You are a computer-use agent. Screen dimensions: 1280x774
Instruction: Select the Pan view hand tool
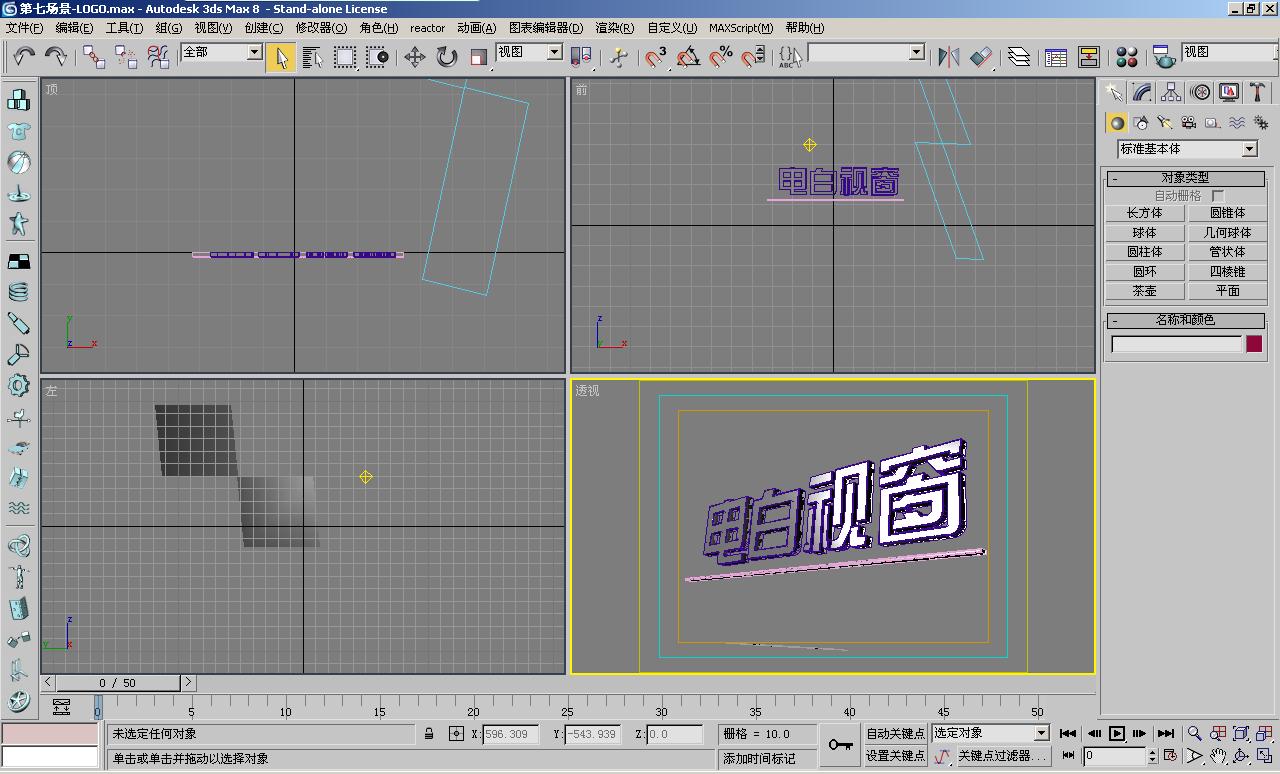coord(1218,756)
